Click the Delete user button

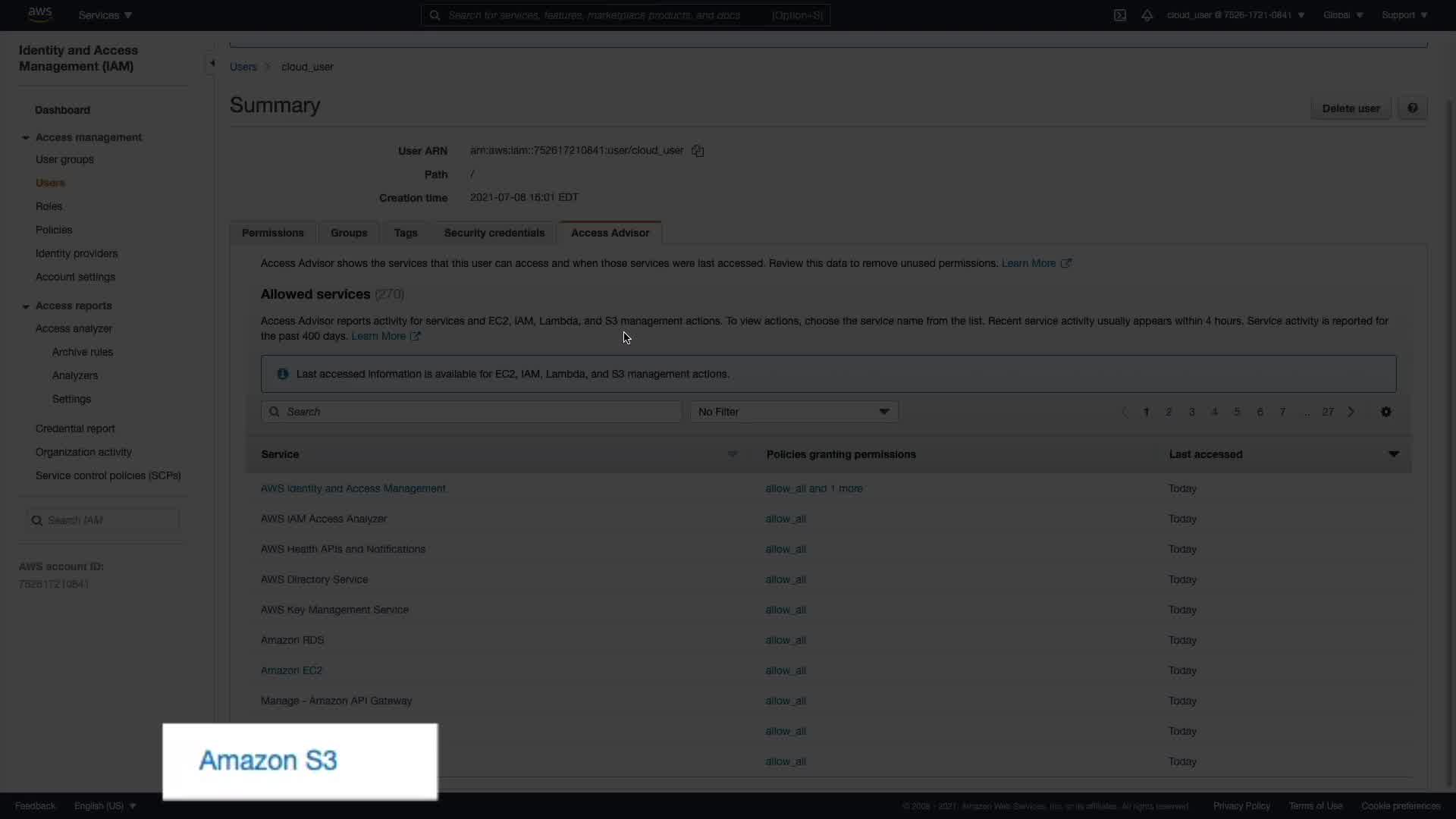[1351, 108]
